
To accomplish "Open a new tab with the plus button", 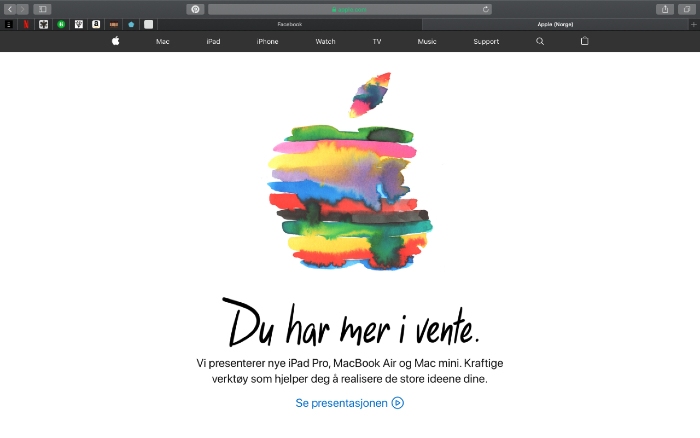I will point(693,25).
